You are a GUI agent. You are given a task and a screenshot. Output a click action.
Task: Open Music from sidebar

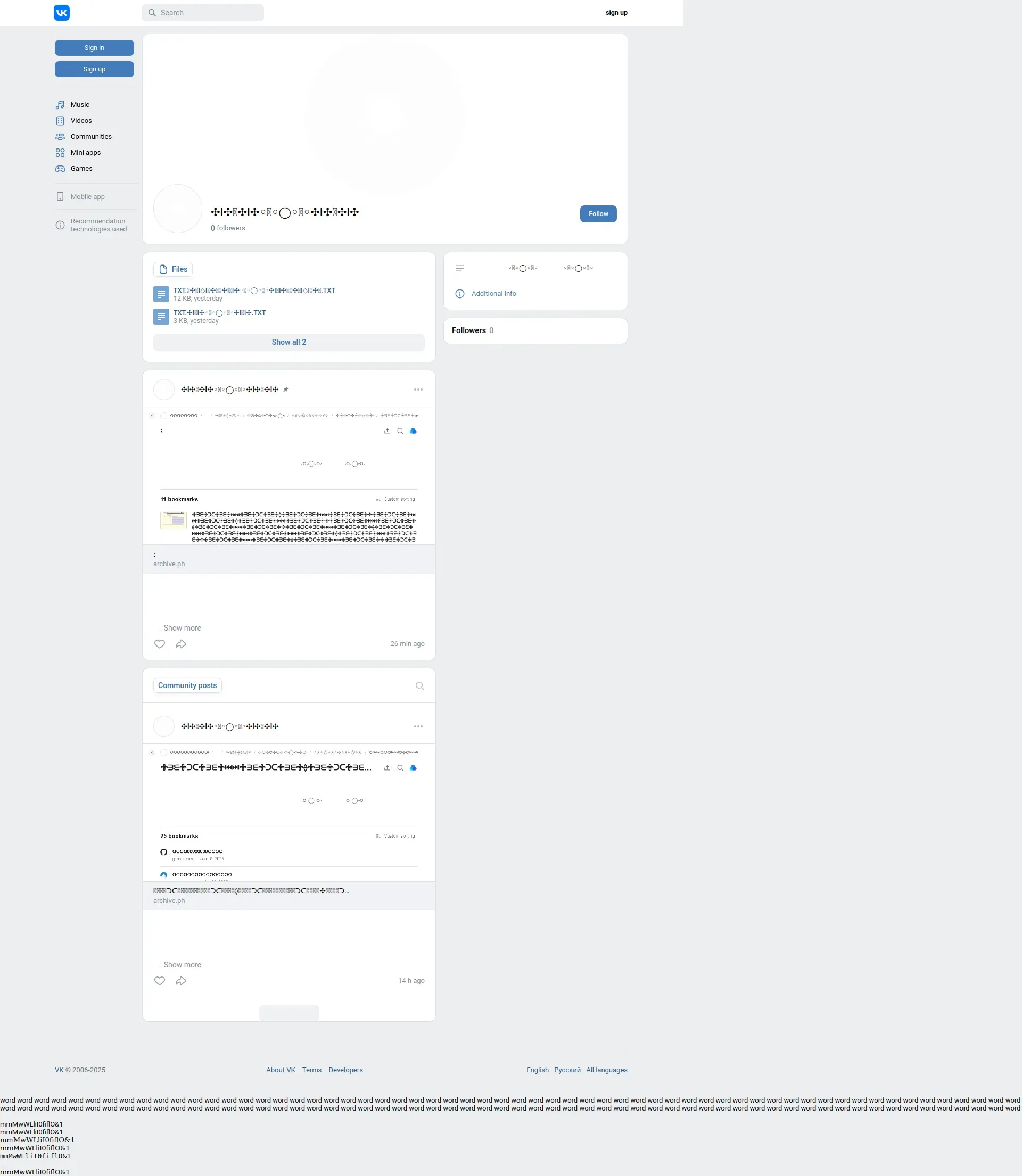80,105
